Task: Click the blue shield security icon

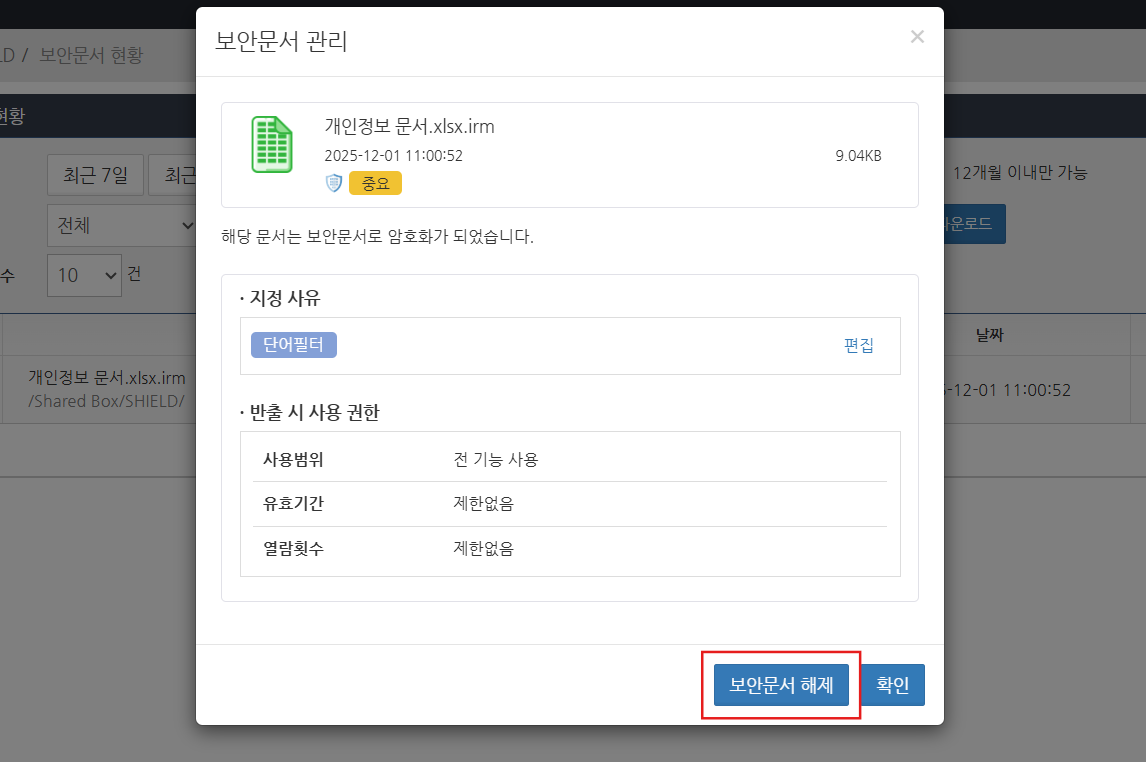Action: tap(334, 183)
